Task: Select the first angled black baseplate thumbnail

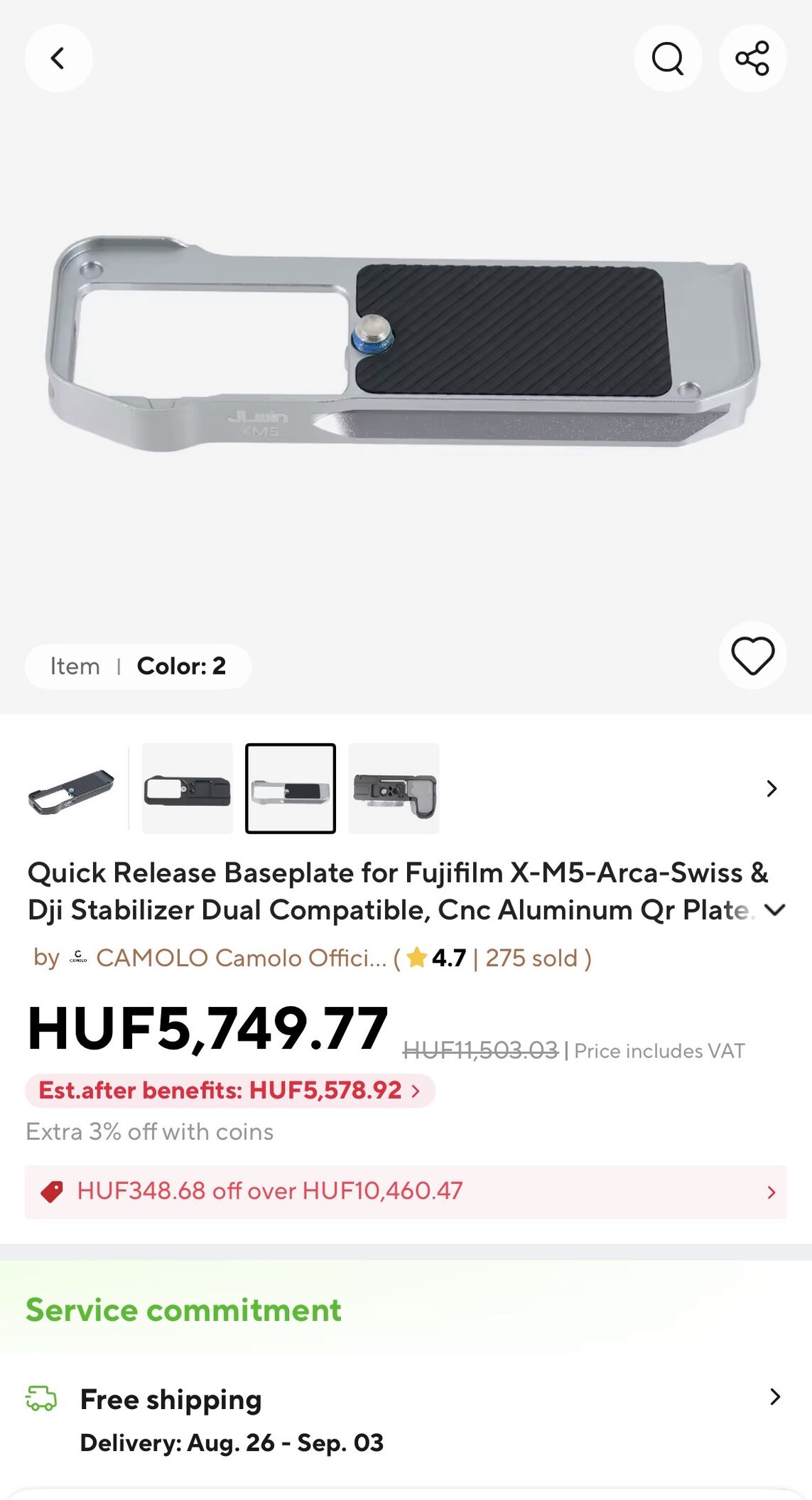Action: (71, 789)
